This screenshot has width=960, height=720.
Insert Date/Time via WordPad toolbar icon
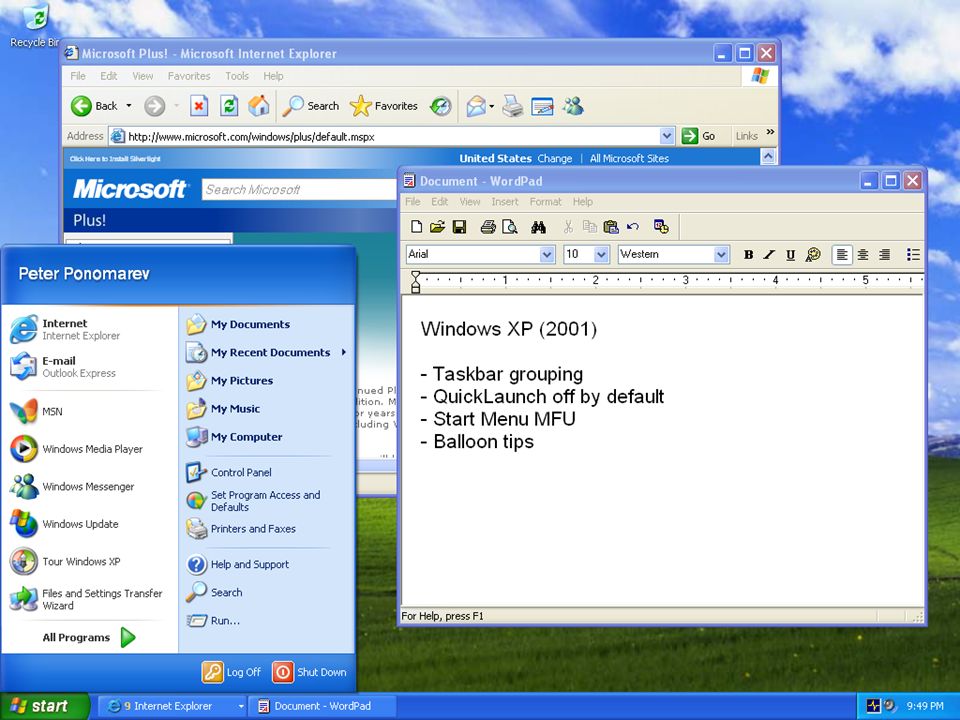point(661,227)
